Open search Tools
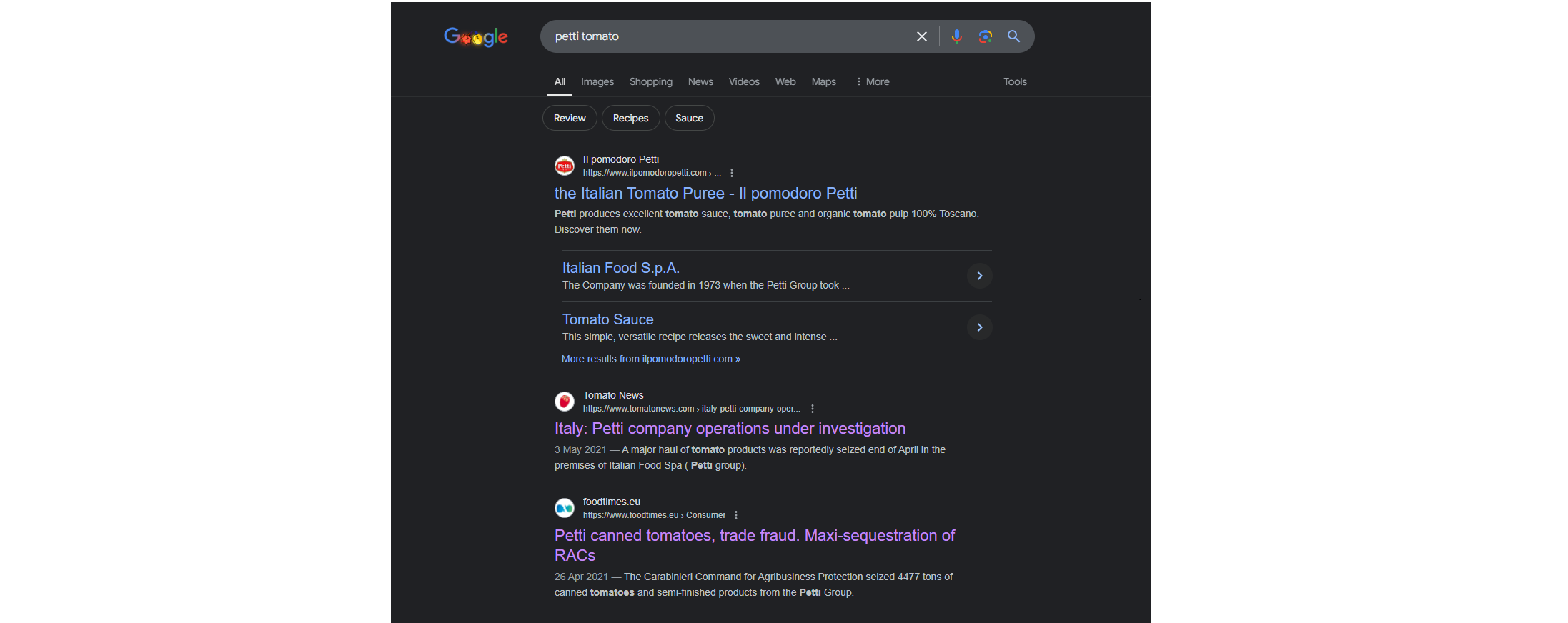Image resolution: width=1568 pixels, height=623 pixels. [1015, 81]
